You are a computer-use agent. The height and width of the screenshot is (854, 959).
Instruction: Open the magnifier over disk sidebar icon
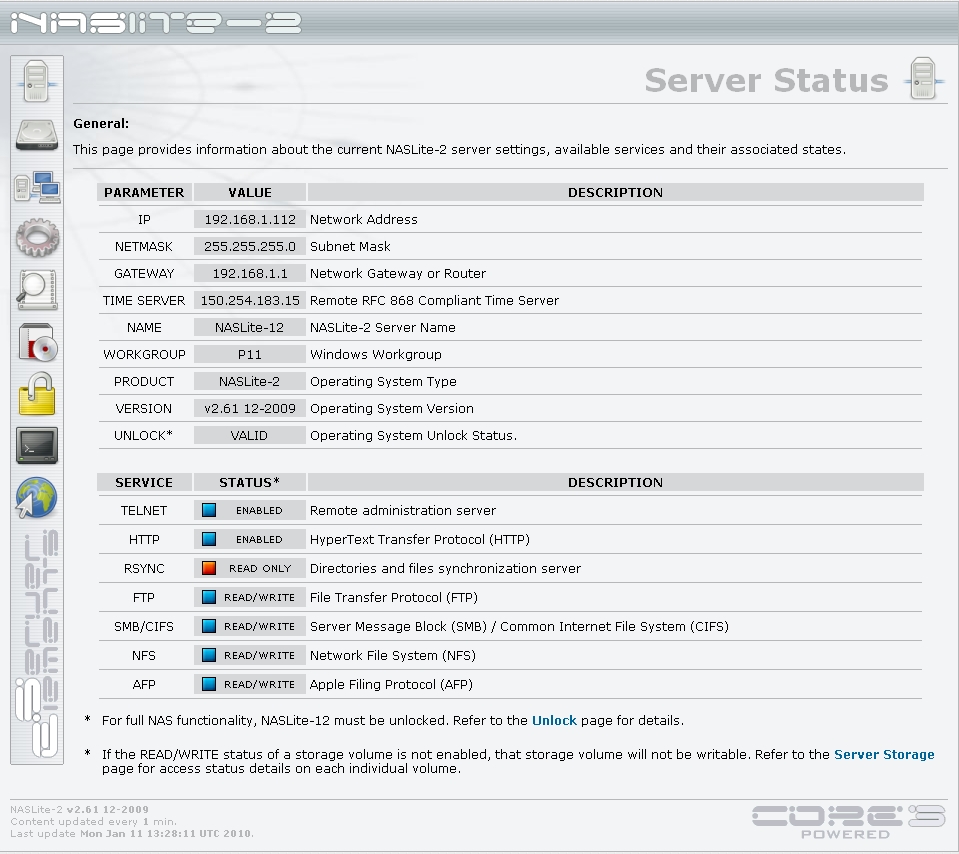coord(37,289)
